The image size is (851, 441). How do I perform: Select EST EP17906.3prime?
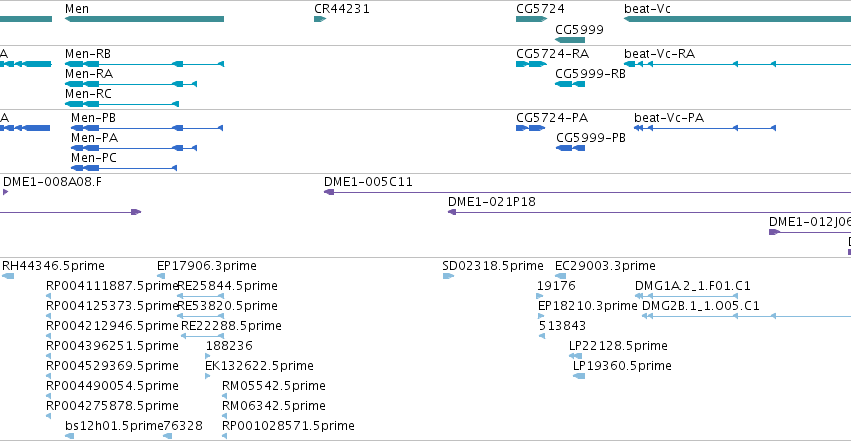click(x=161, y=276)
